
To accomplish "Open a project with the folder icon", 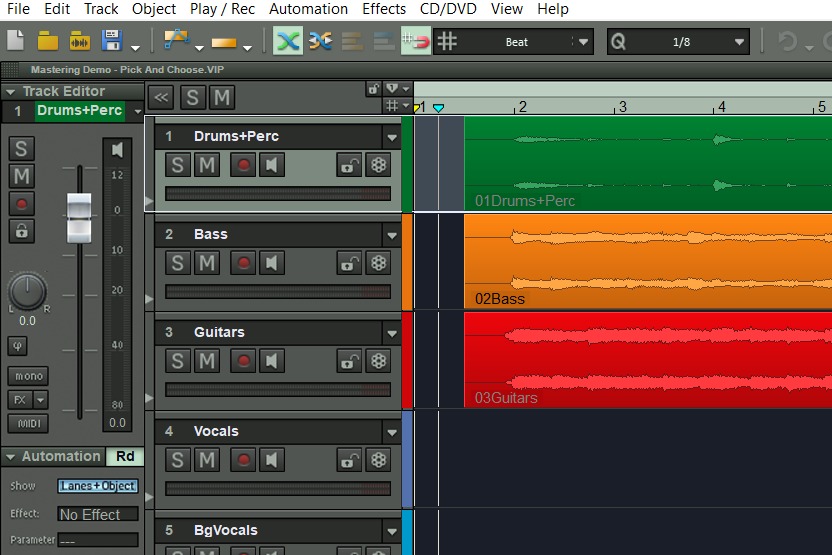I will [x=48, y=41].
